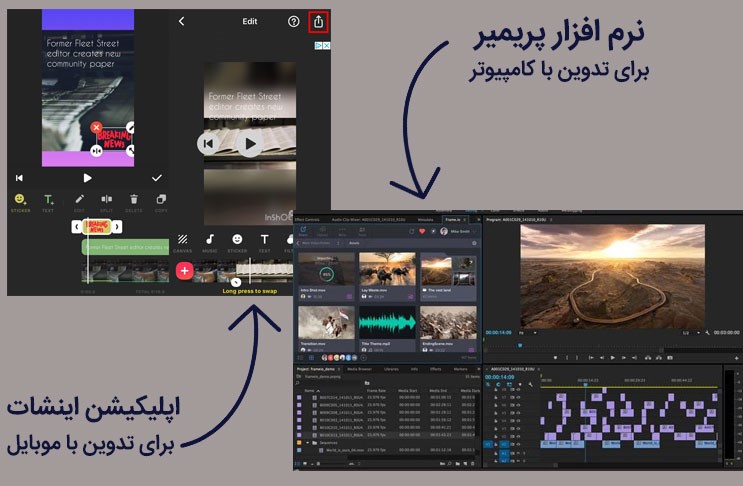Image resolution: width=743 pixels, height=486 pixels.
Task: Switch to the Frame.io tab in Premiere
Action: click(455, 220)
